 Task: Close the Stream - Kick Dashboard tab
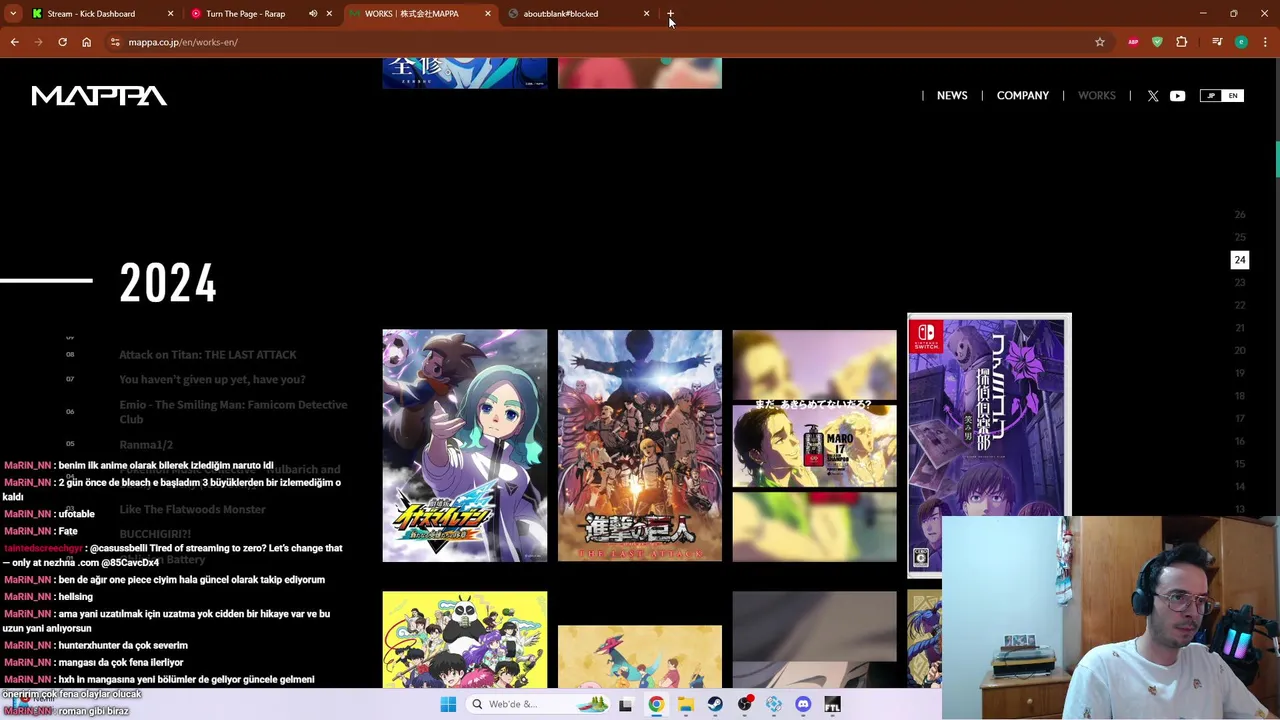[170, 14]
